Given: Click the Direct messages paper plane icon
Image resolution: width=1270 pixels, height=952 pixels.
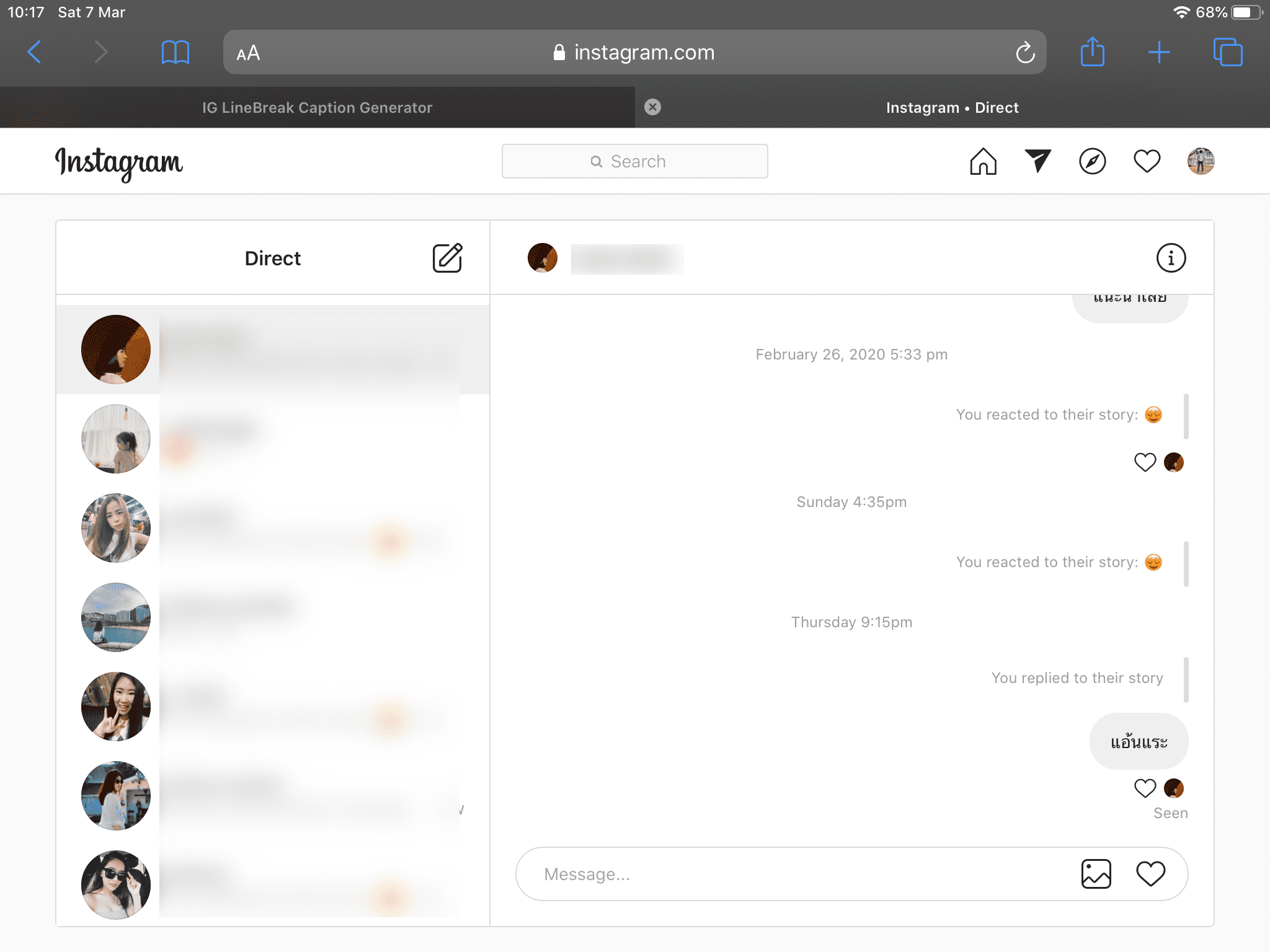Looking at the screenshot, I should point(1037,161).
